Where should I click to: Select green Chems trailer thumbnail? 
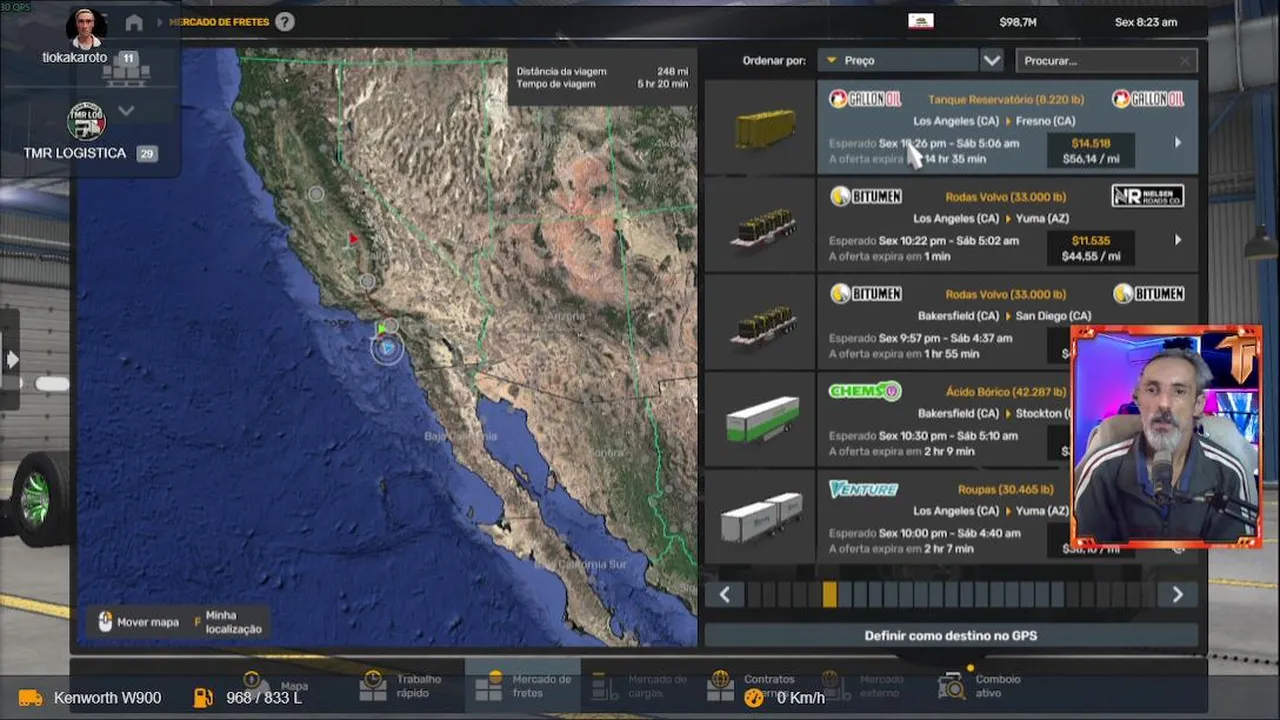(762, 420)
